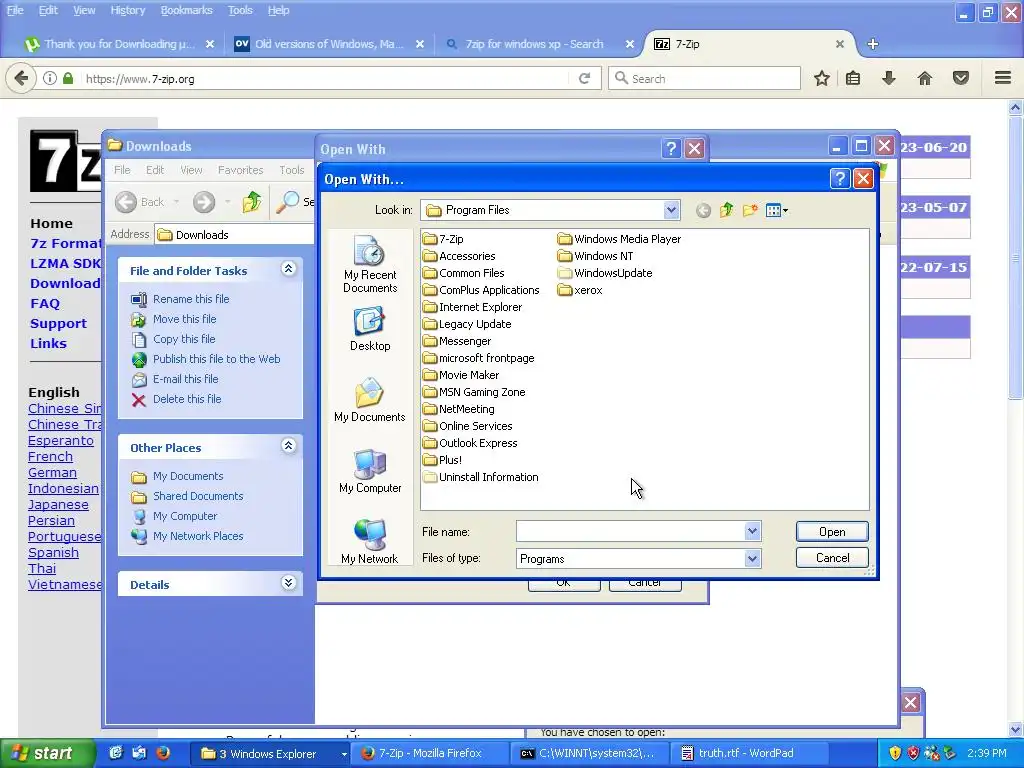The image size is (1024, 768).
Task: Bookmark this page with star icon
Action: [822, 78]
